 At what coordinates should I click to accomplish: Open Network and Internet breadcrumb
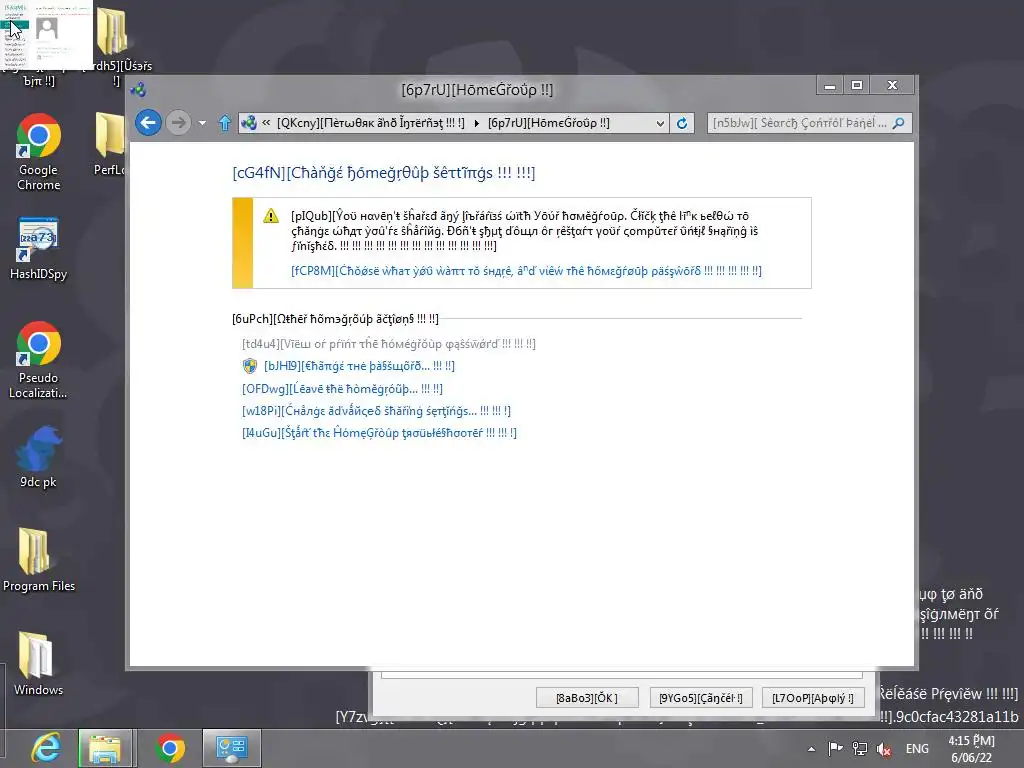point(370,123)
